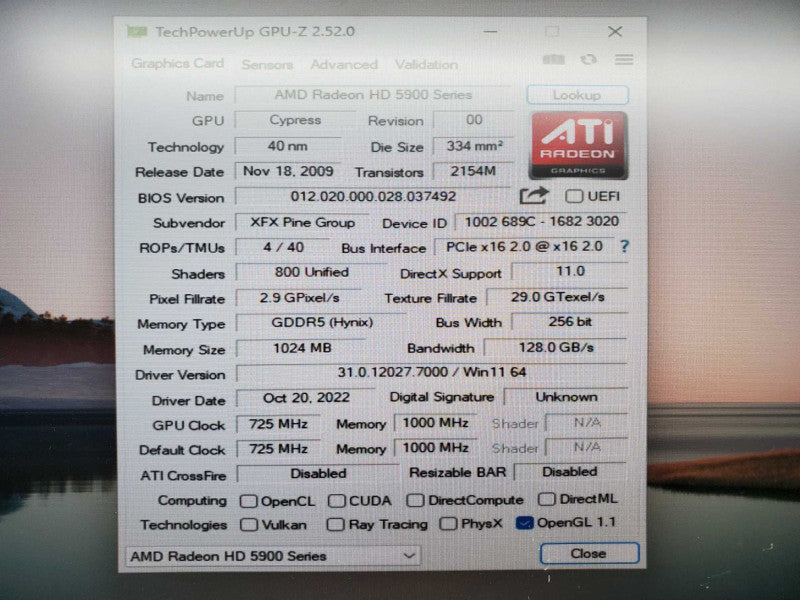Screen dimensions: 800x600
Task: Toggle the PhysX checkbox
Action: point(448,523)
